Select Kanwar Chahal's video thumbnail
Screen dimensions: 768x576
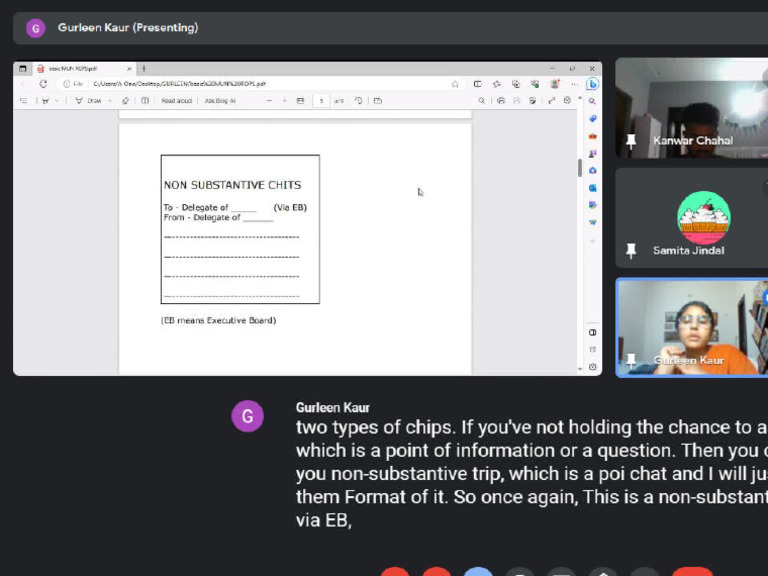[x=692, y=108]
